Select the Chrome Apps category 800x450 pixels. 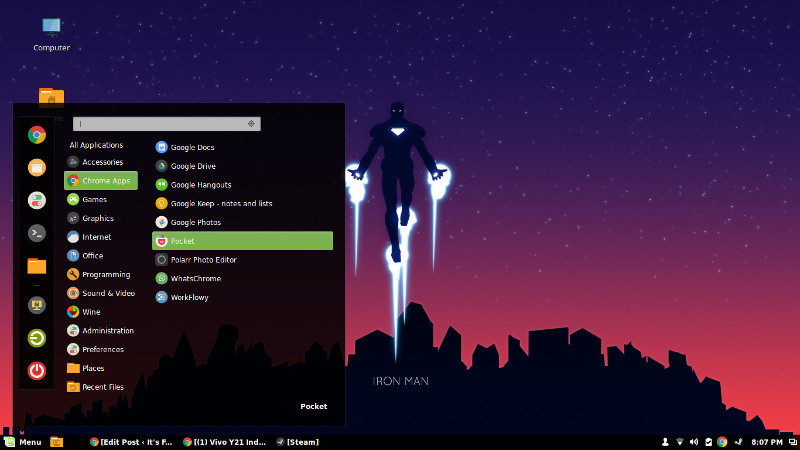tap(101, 181)
